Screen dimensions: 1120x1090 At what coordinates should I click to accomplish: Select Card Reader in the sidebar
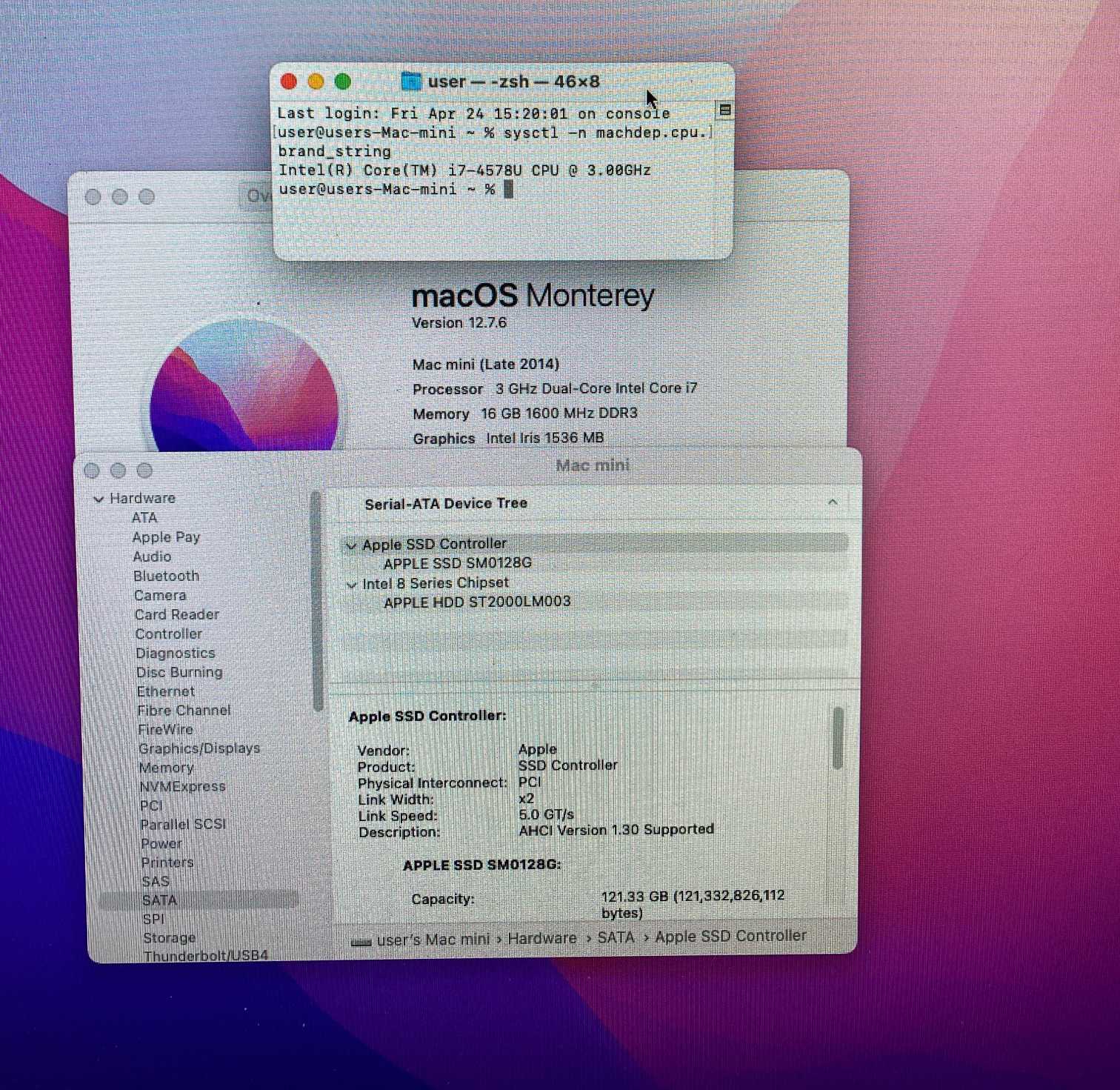[x=177, y=614]
